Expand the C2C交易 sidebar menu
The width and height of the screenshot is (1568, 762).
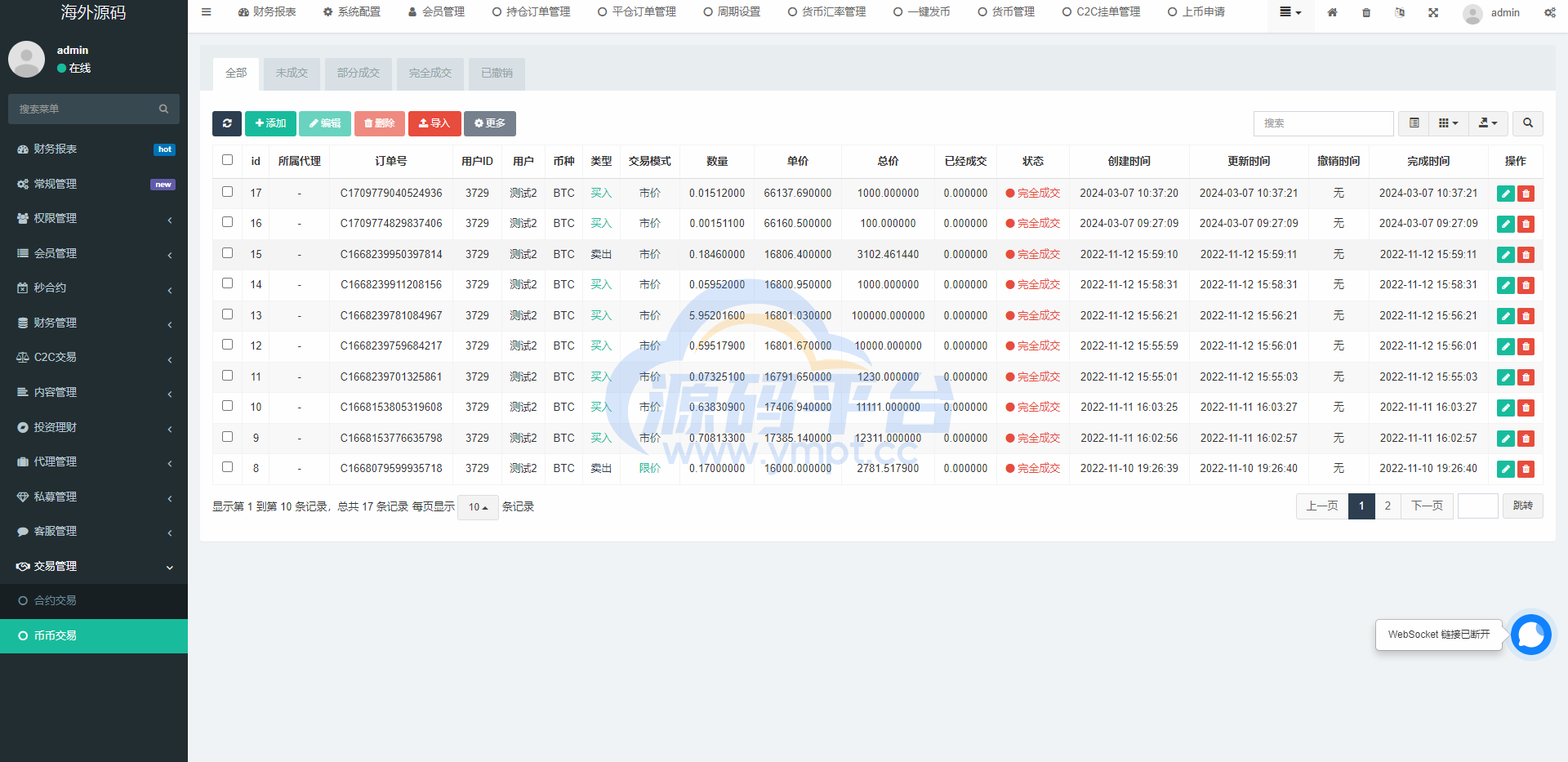(94, 358)
